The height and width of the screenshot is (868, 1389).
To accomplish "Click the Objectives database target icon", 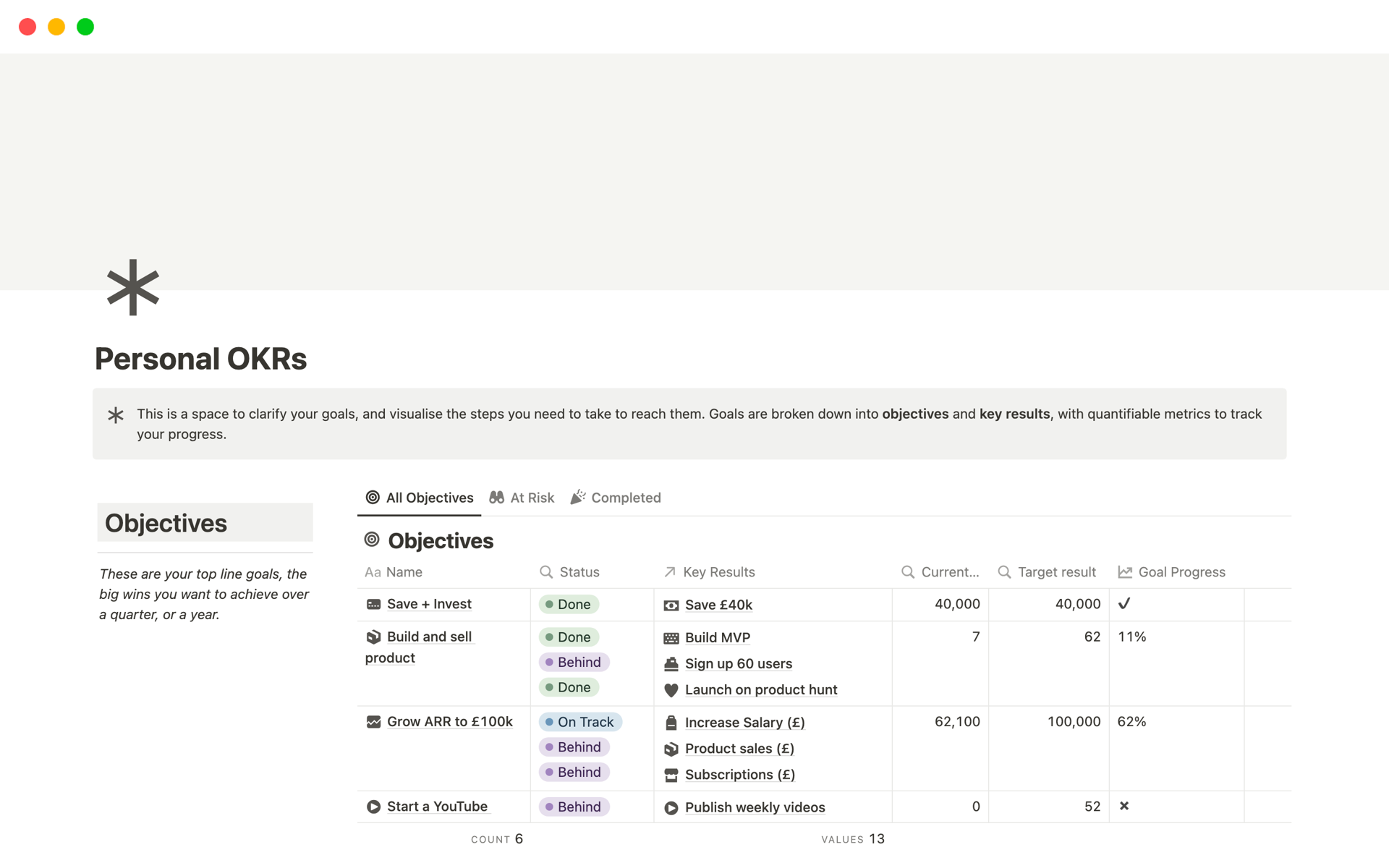I will (372, 540).
